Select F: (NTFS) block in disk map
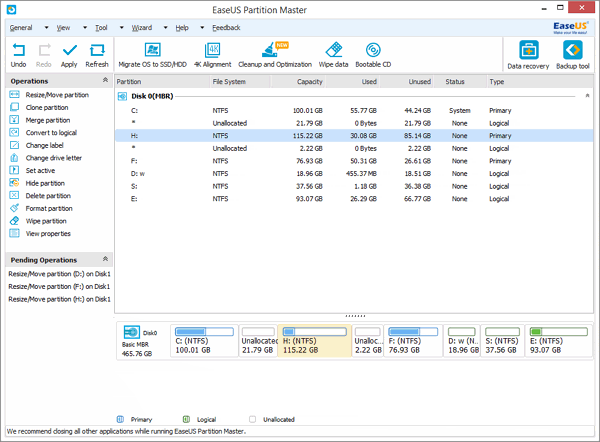The width and height of the screenshot is (600, 442). click(413, 341)
